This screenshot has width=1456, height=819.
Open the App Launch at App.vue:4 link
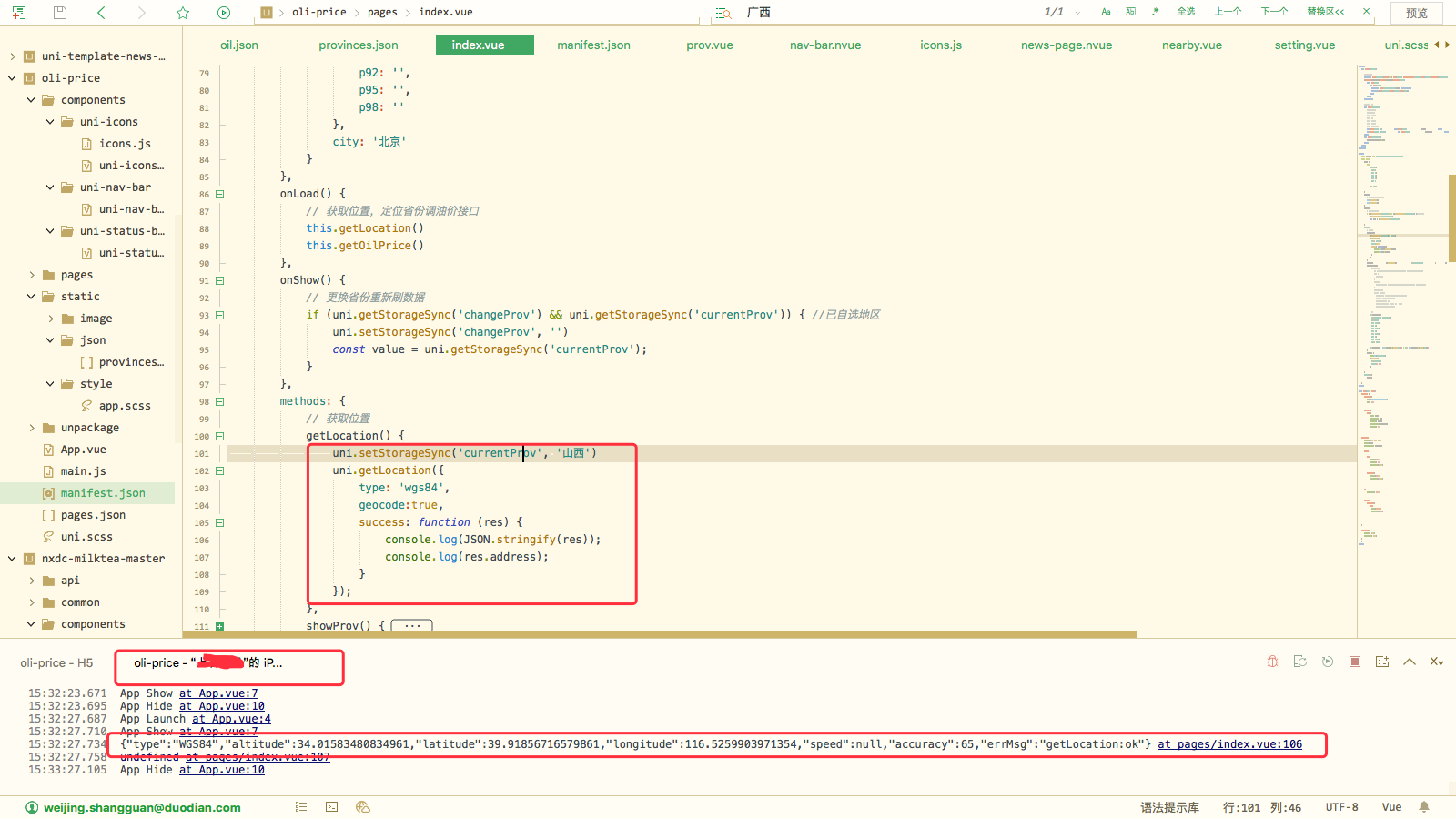point(231,719)
